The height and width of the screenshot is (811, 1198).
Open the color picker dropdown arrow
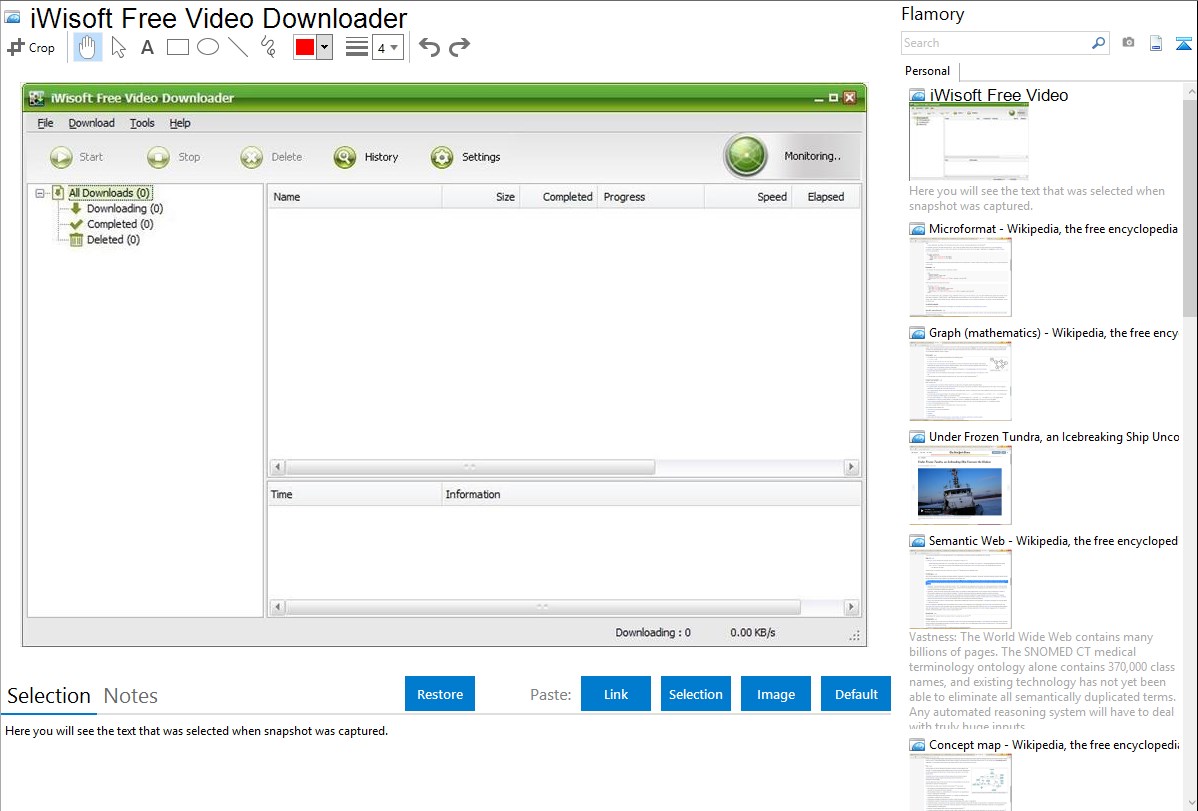(325, 47)
